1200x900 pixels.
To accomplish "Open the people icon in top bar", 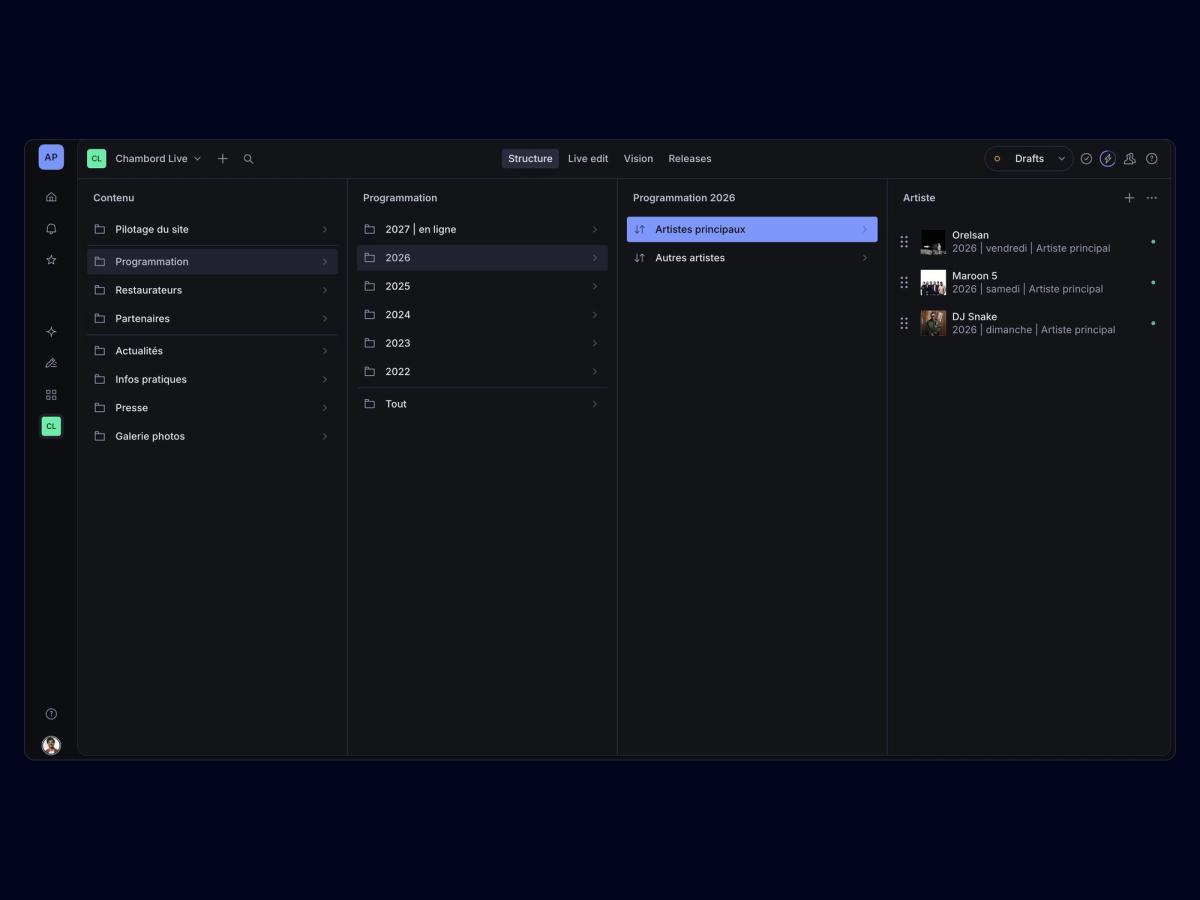I will point(1130,159).
